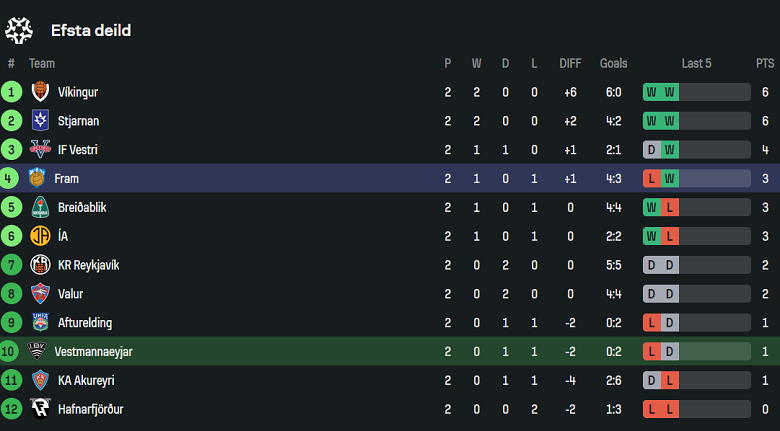Click the KR Reykjavík team crest

point(41,265)
